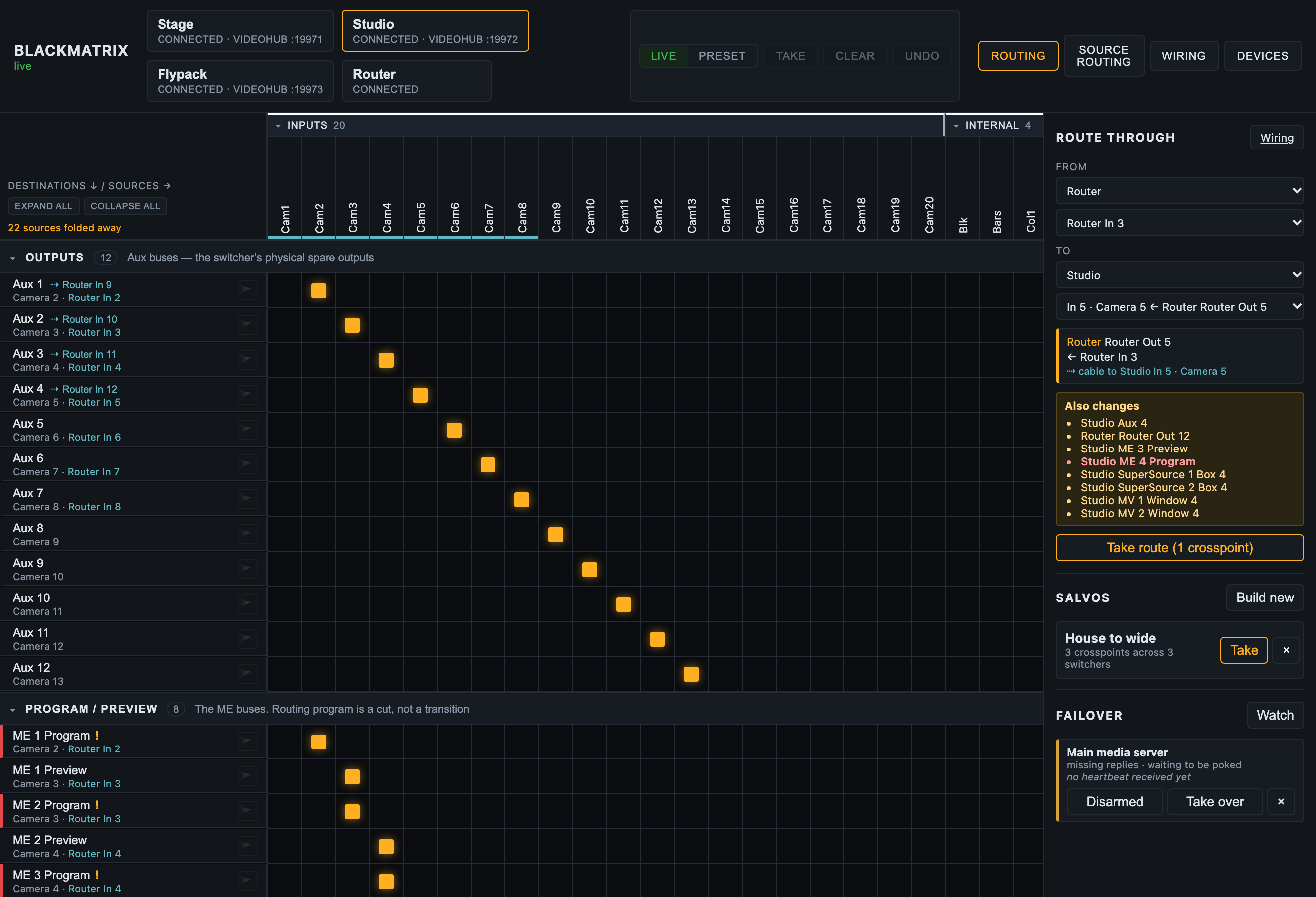
Task: Switch mode to LIVE
Action: pos(663,56)
